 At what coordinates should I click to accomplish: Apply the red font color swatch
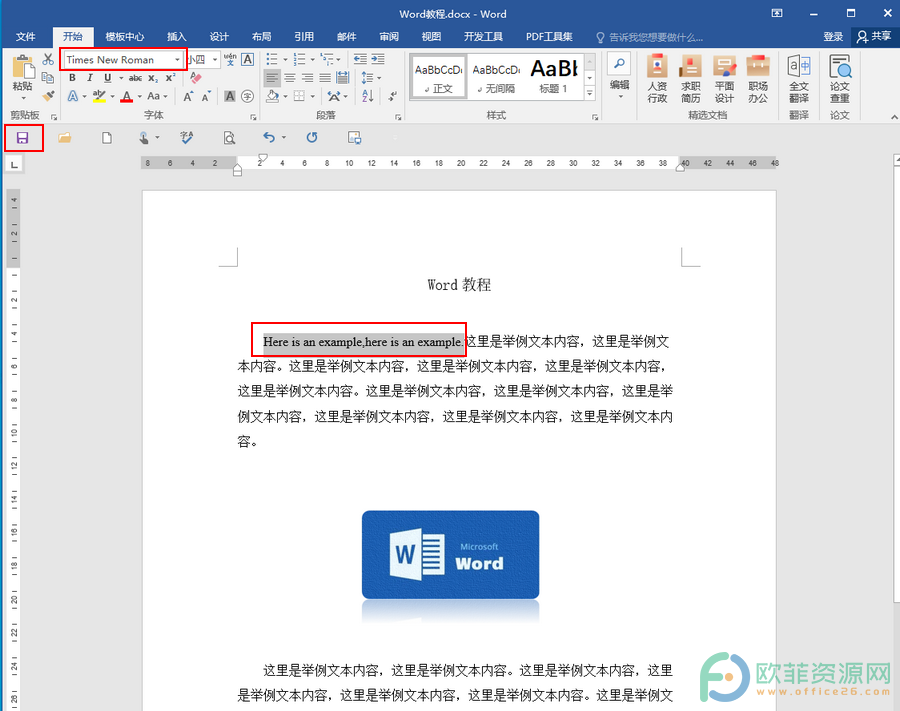[x=127, y=96]
